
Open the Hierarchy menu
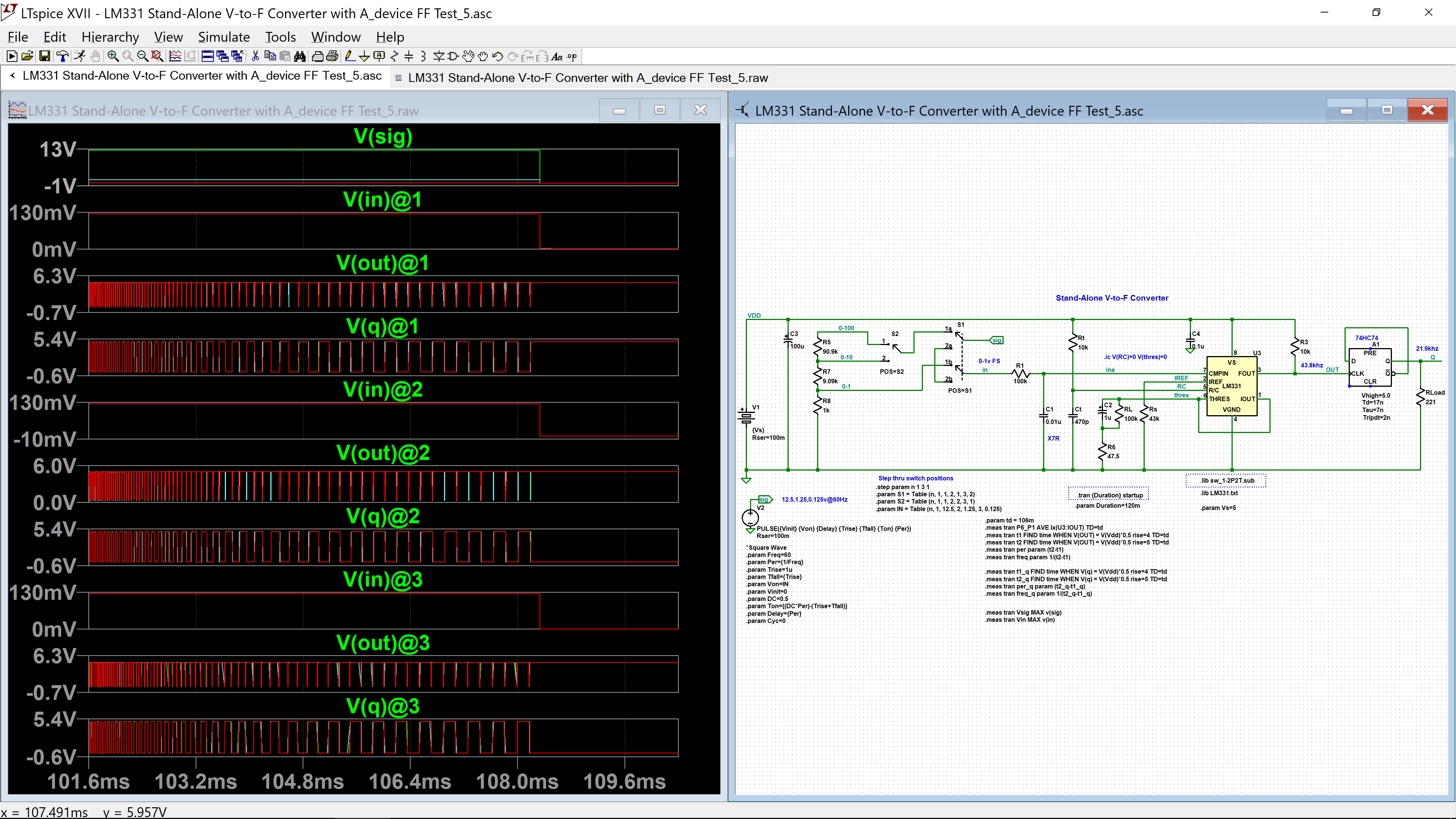(110, 37)
